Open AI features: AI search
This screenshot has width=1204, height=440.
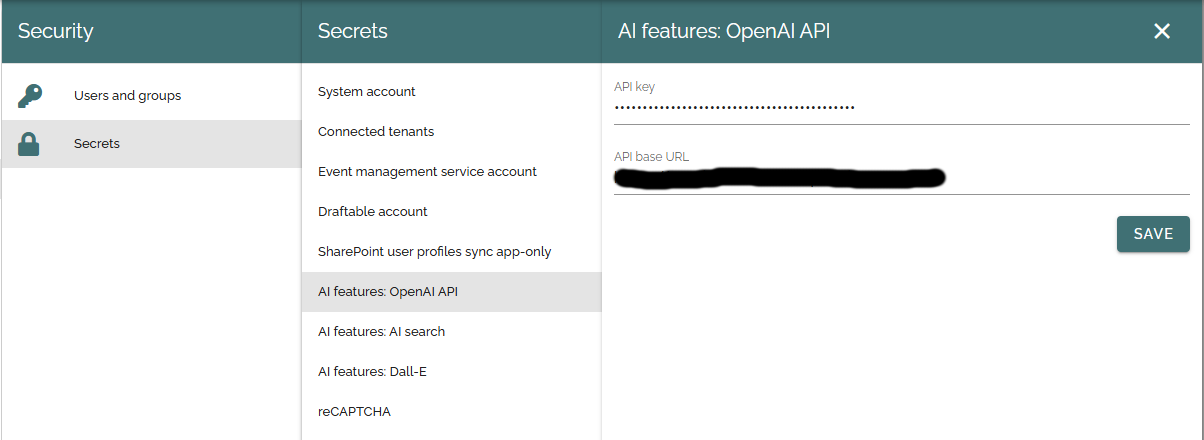tap(452, 332)
